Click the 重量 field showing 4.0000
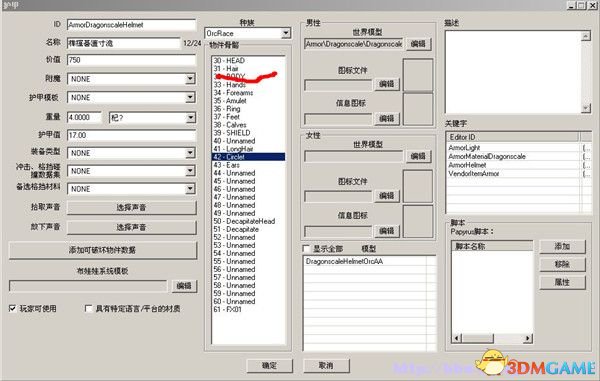600x381 pixels. 84,117
